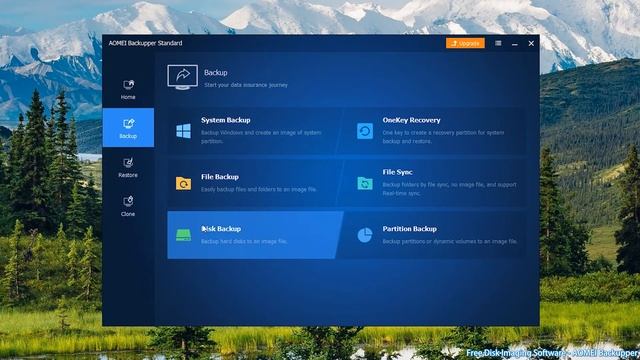Click 'Backup partitions or dynamic volumes' description
This screenshot has height=360, width=640.
click(x=450, y=241)
